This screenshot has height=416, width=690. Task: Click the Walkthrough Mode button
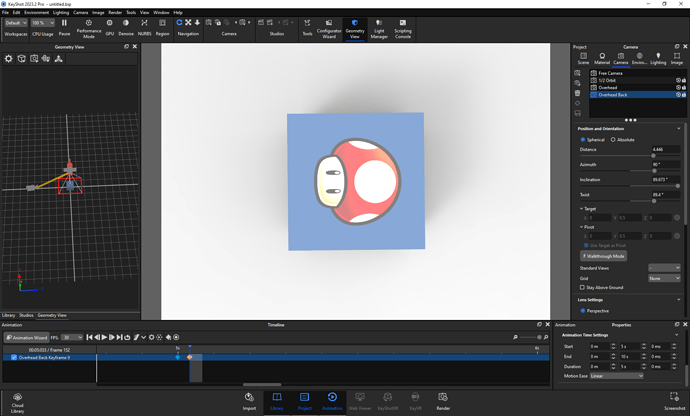603,256
